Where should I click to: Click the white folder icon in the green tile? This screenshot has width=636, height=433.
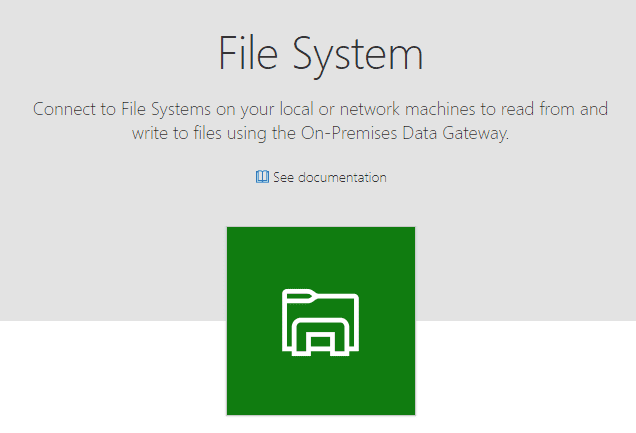320,322
